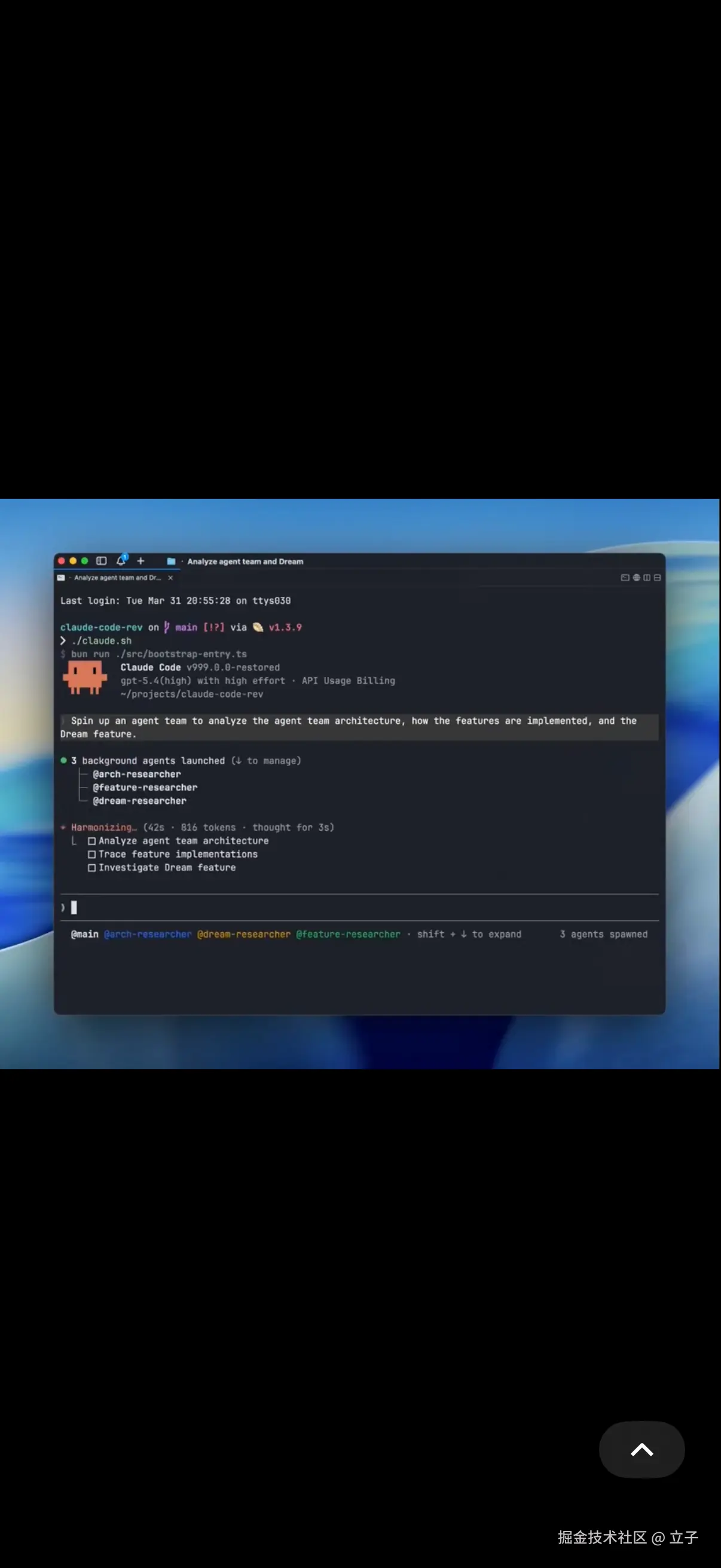Click the terminal icon on the tab
Image resolution: width=721 pixels, height=1568 pixels.
click(61, 578)
